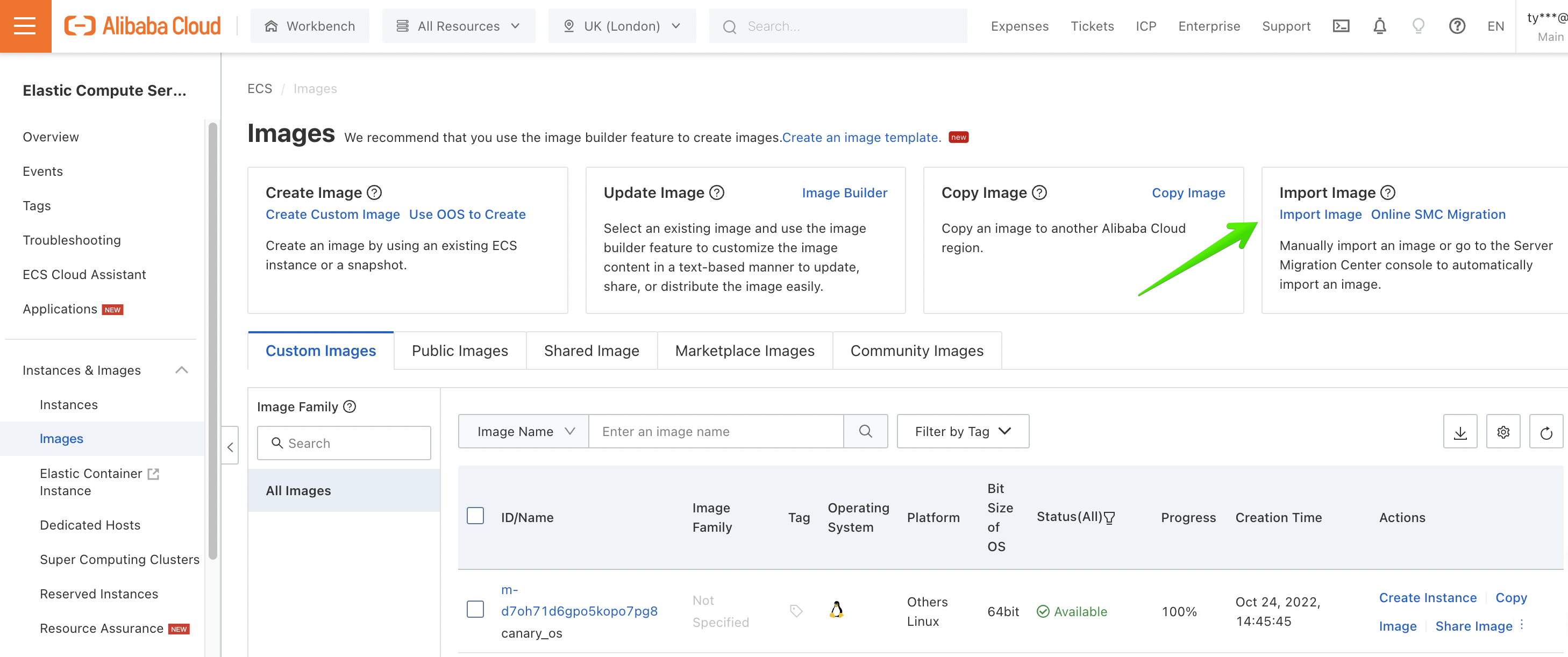Image resolution: width=1568 pixels, height=657 pixels.
Task: Click help icon next to Import Image
Action: pos(1387,192)
